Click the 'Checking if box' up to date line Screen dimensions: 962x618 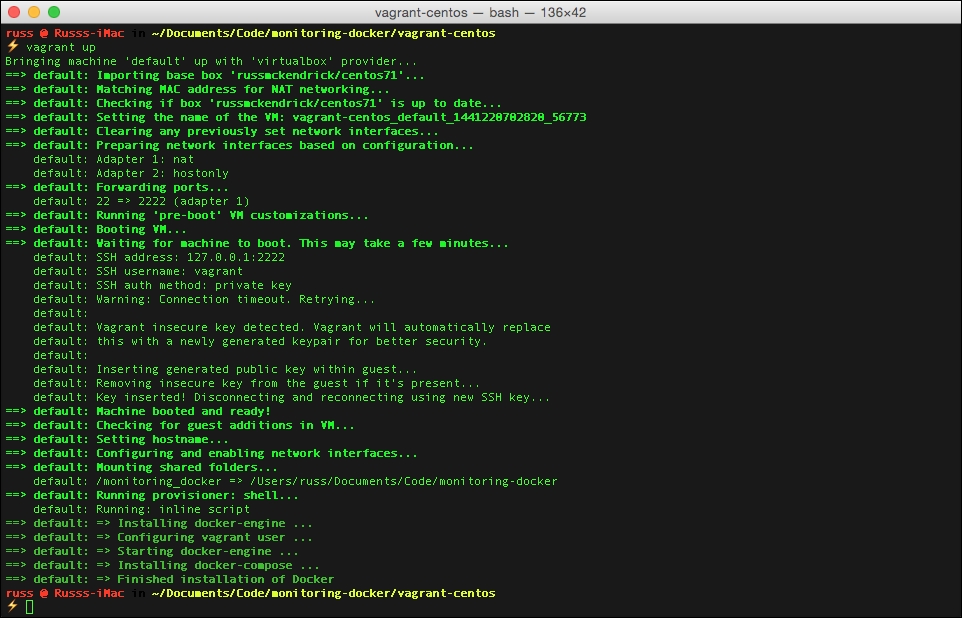(253, 103)
